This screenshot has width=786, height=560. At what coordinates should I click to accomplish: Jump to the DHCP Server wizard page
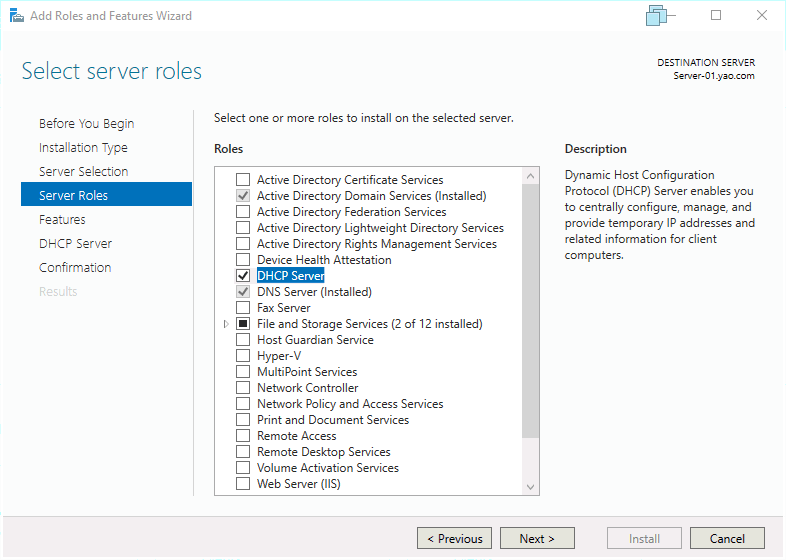75,244
